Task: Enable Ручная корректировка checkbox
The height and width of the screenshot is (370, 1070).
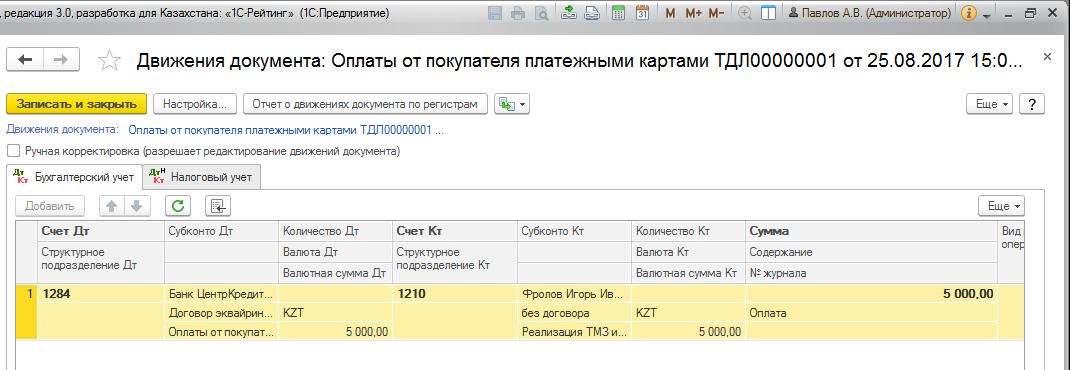Action: click(x=13, y=150)
